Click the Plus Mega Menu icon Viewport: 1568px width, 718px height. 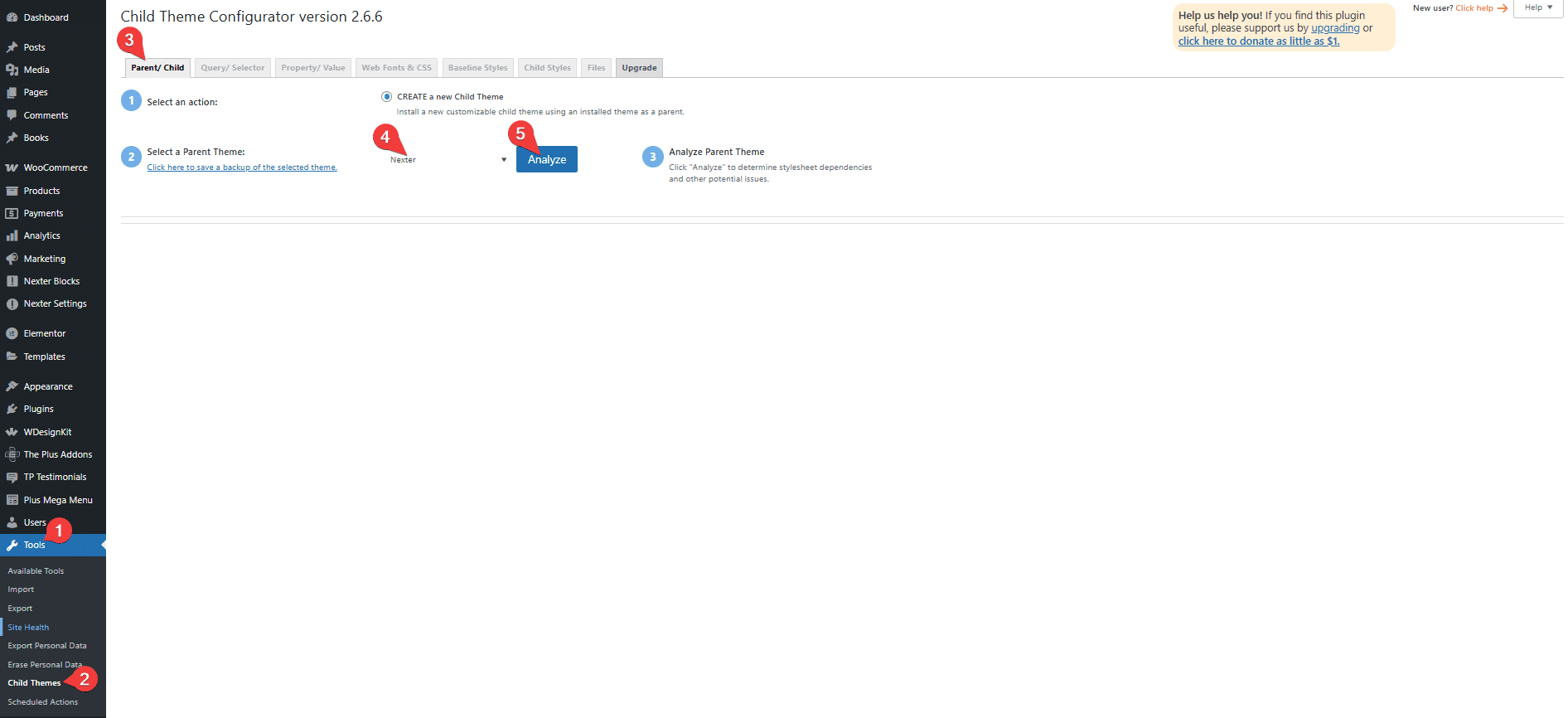pyautogui.click(x=12, y=500)
